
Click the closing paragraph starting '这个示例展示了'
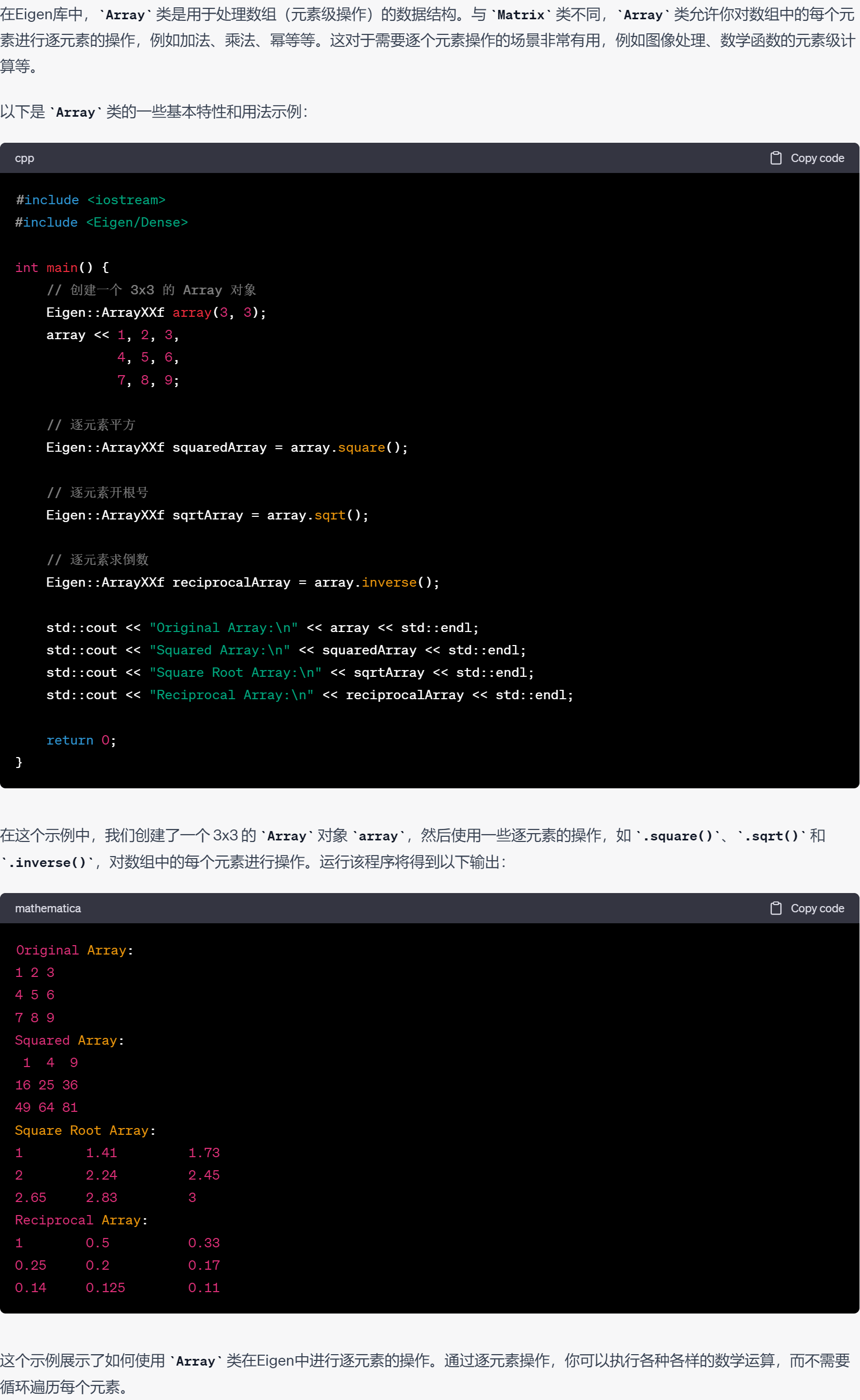tap(425, 1373)
